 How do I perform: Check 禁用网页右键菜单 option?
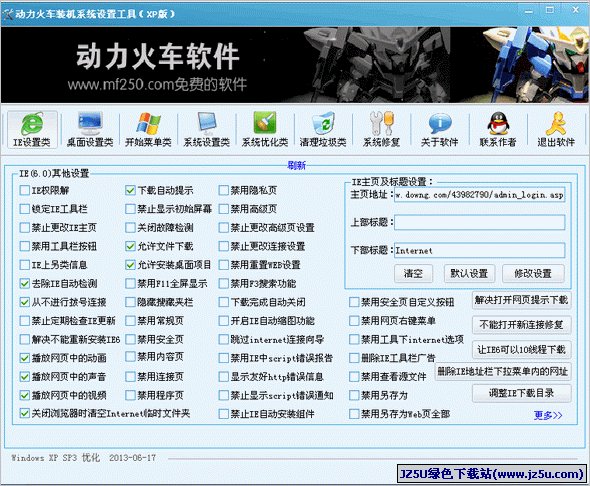click(354, 321)
